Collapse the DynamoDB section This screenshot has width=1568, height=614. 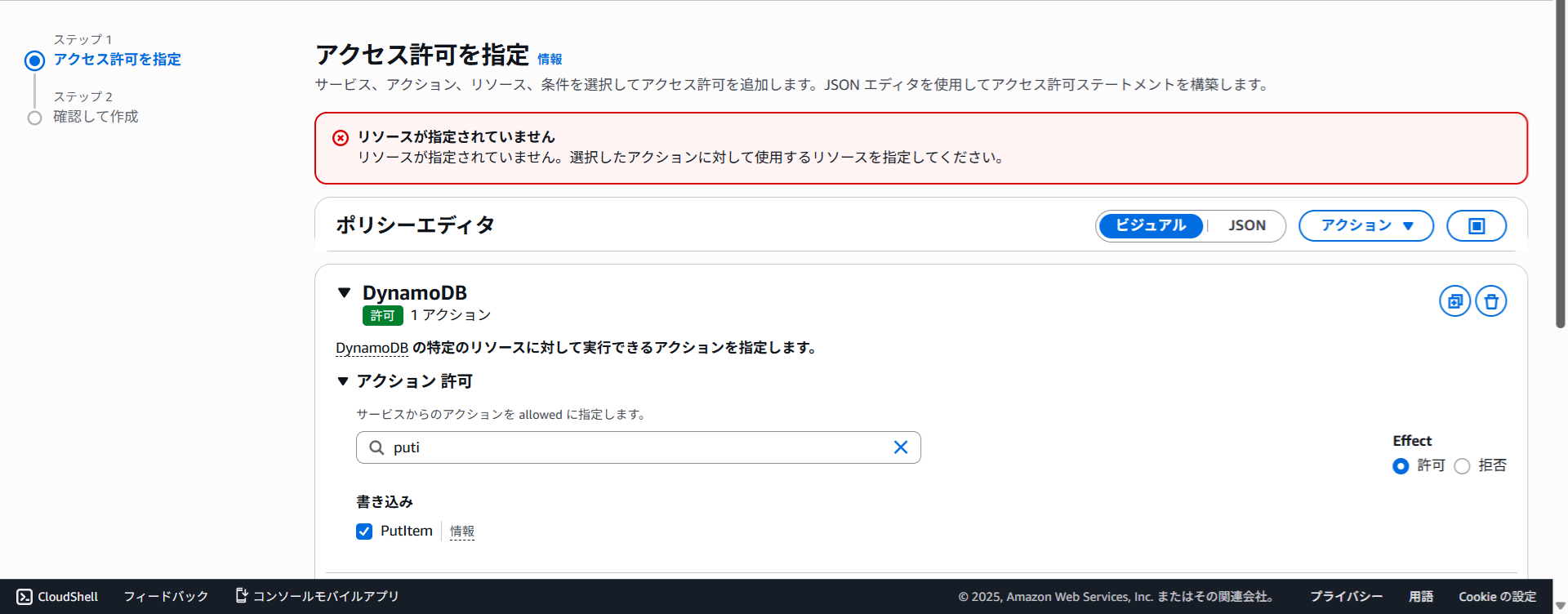tap(344, 293)
